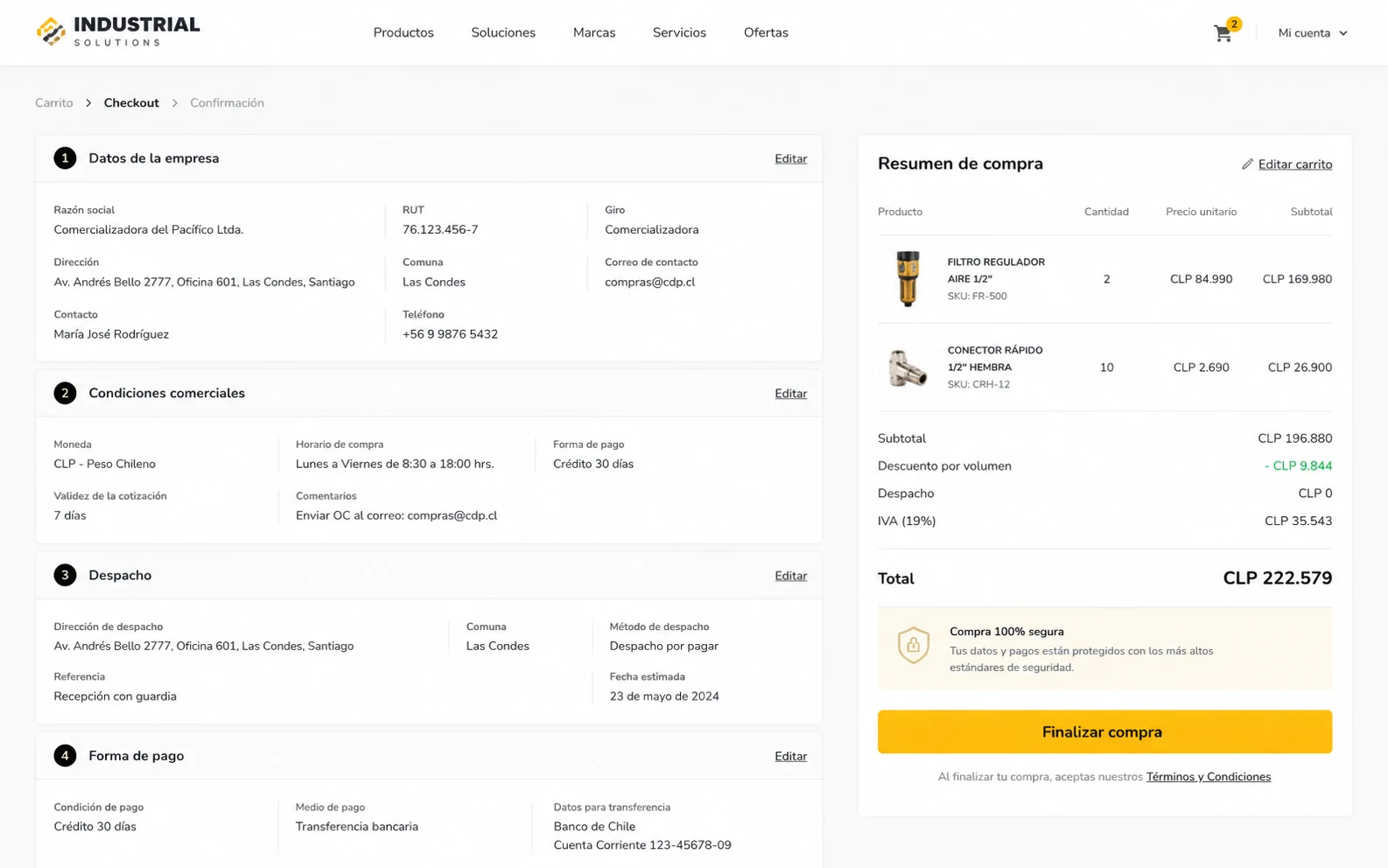Click the Finalizar compra button
The width and height of the screenshot is (1388, 868).
pyautogui.click(x=1104, y=731)
